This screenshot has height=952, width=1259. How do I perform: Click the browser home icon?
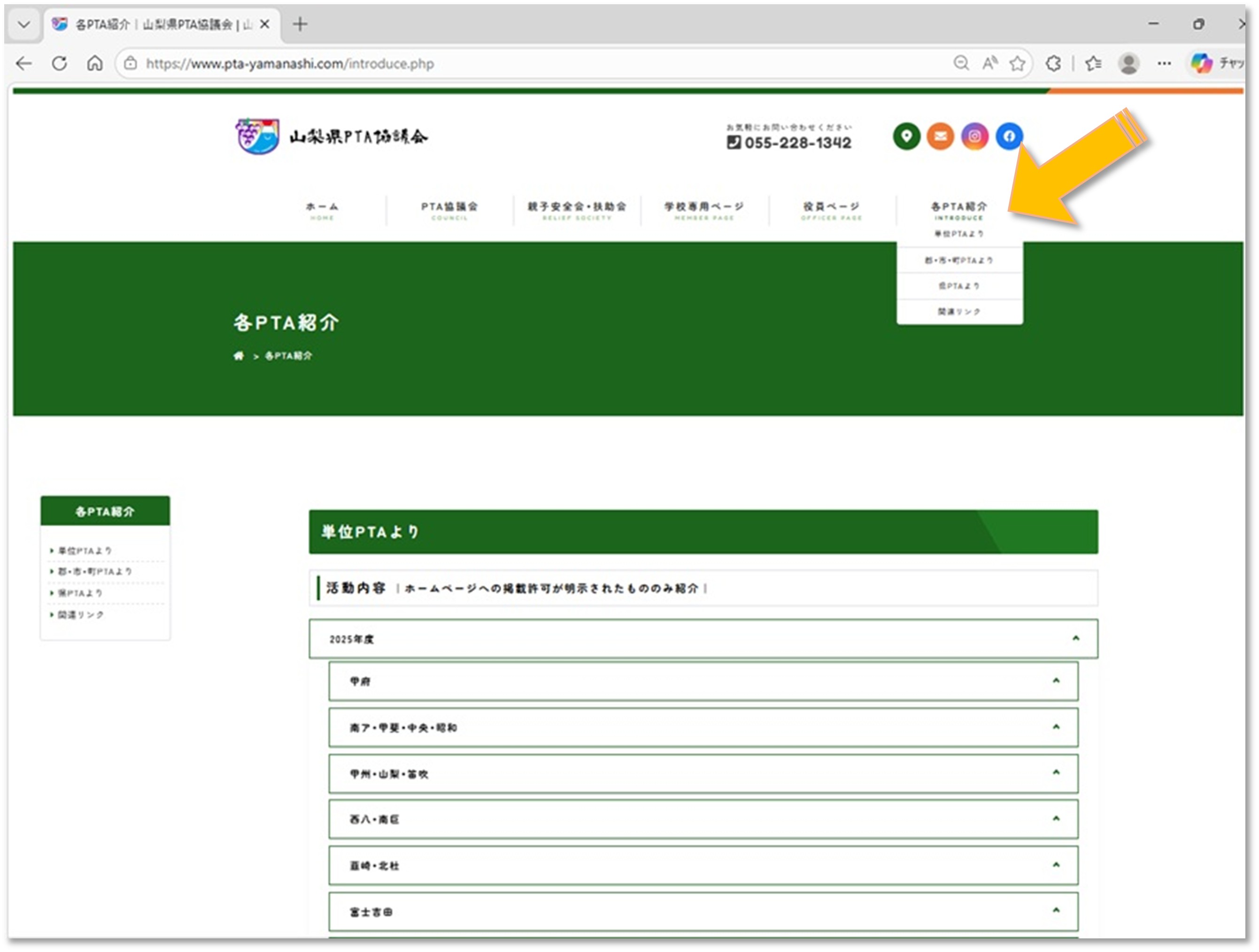(x=95, y=63)
